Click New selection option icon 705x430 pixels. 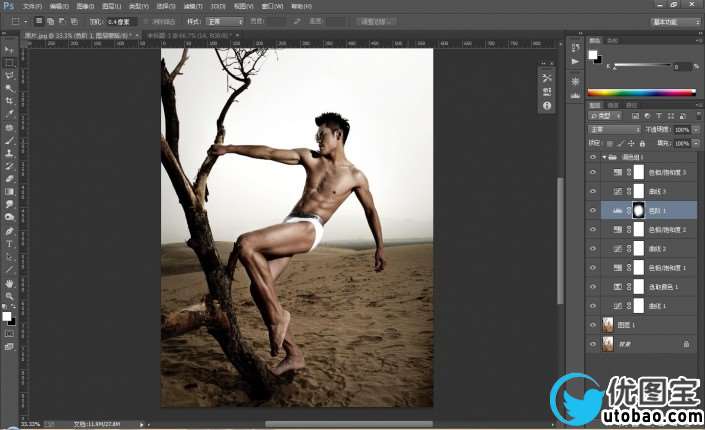(39, 21)
